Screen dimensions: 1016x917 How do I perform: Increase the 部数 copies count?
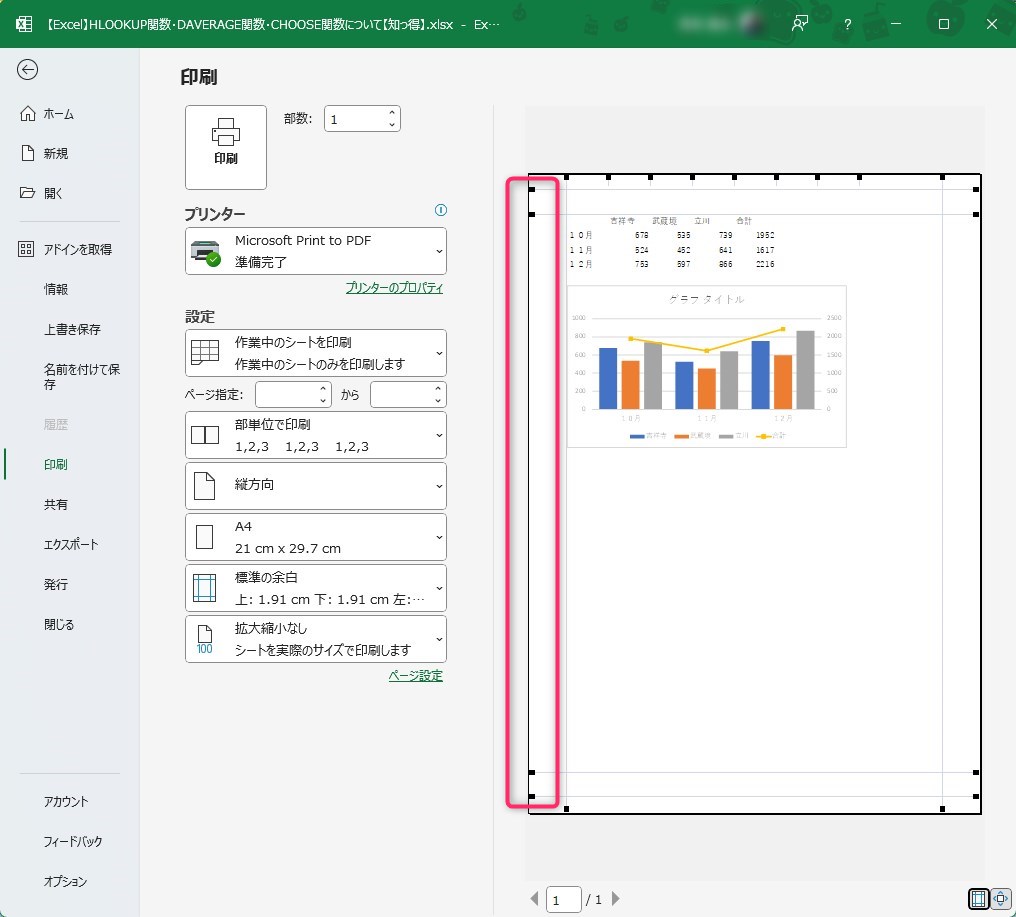click(392, 112)
